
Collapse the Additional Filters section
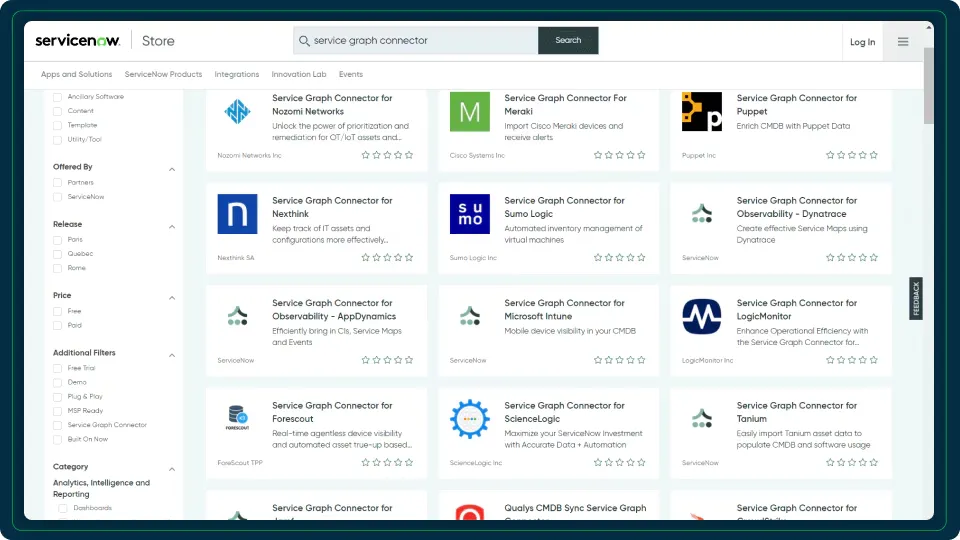tap(172, 355)
